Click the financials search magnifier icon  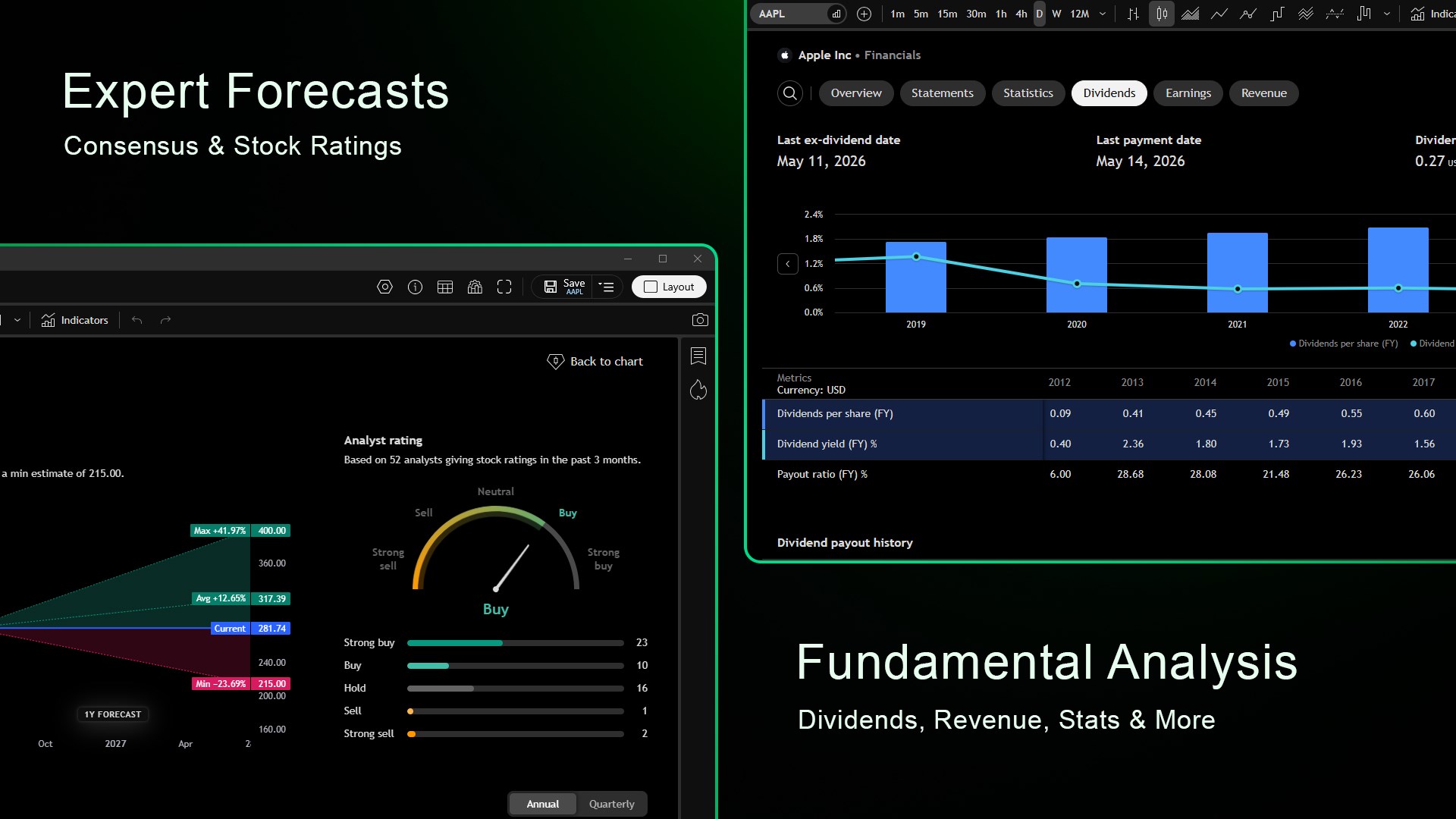coord(790,93)
